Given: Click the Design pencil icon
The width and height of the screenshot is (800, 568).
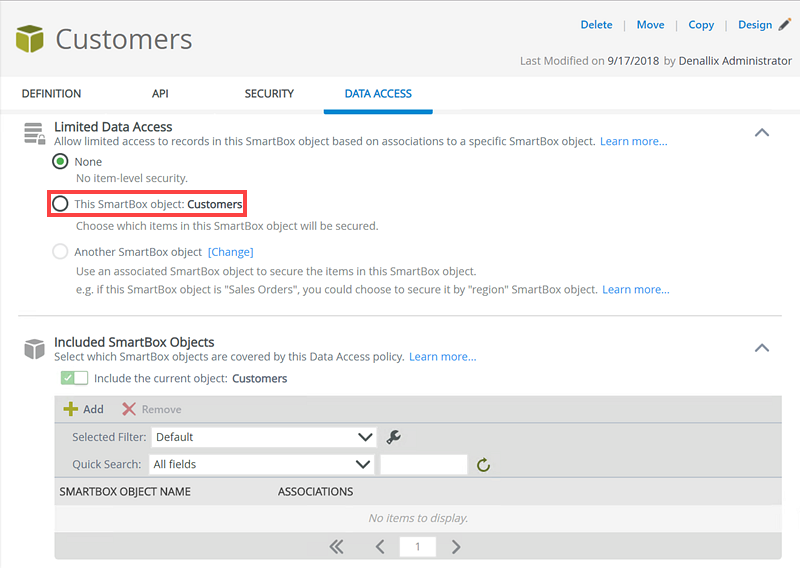Looking at the screenshot, I should (x=785, y=25).
